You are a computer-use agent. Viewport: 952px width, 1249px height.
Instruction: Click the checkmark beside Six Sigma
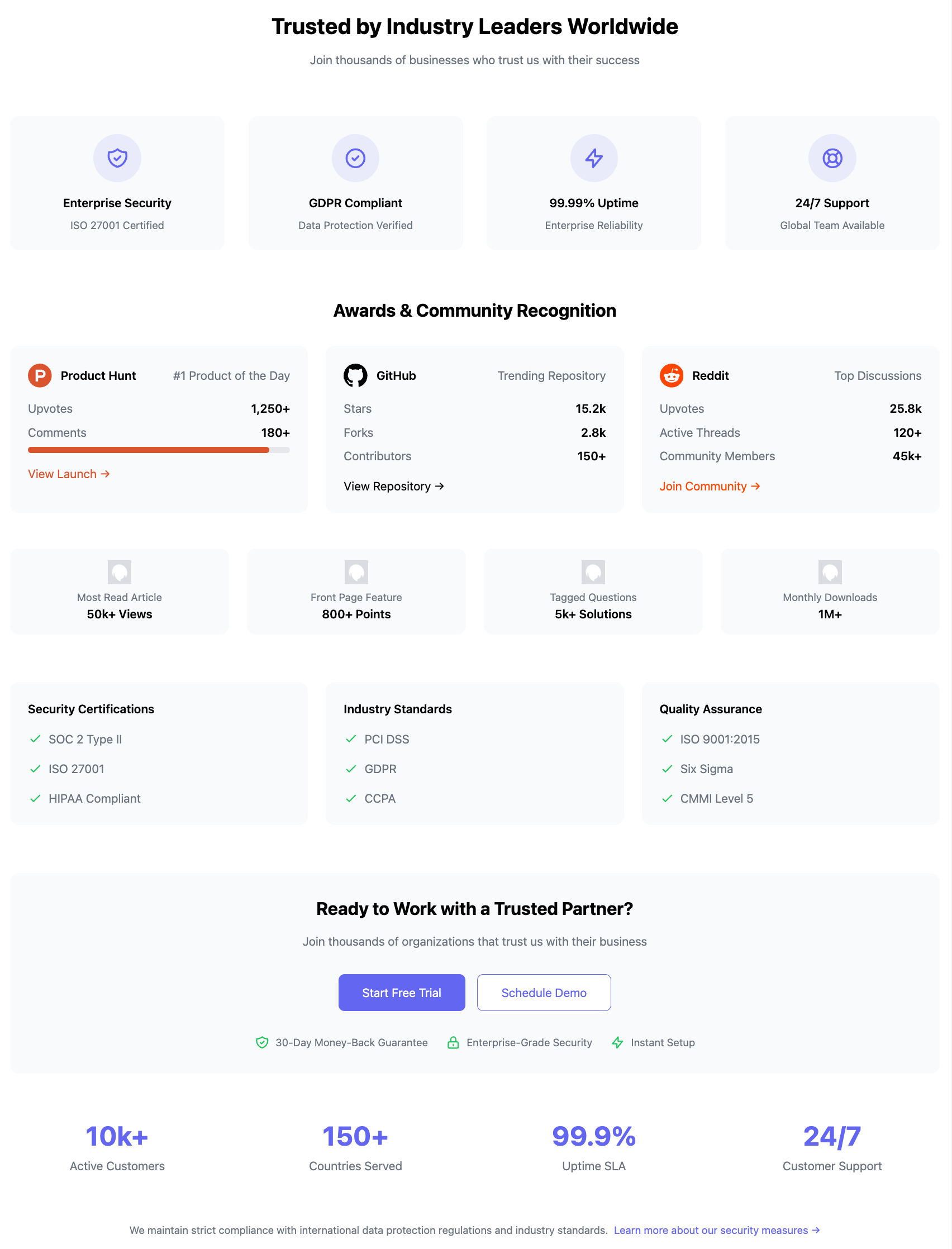tap(667, 769)
